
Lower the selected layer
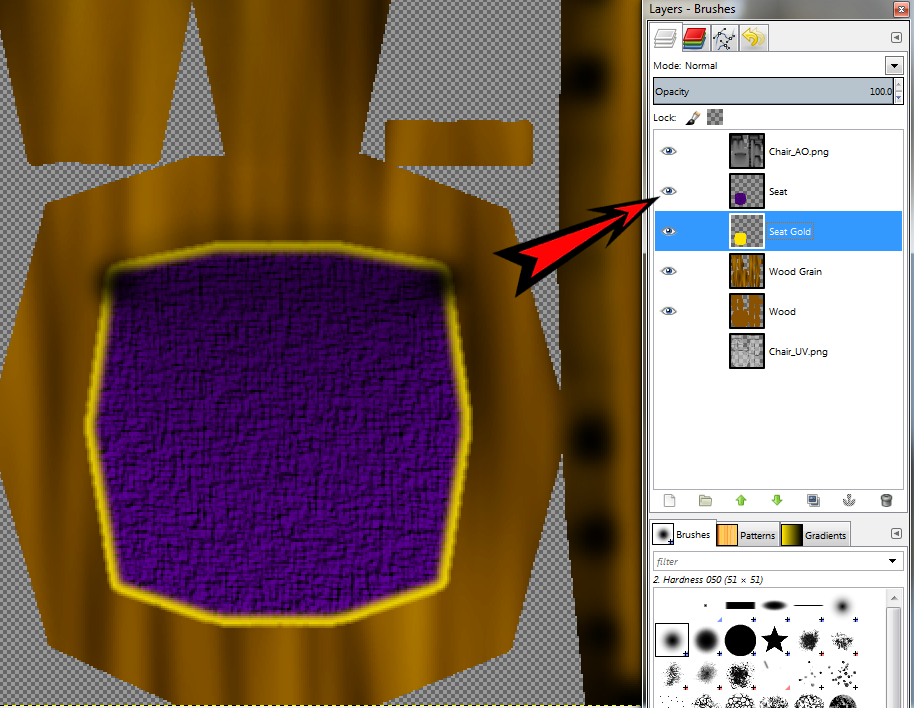(777, 501)
